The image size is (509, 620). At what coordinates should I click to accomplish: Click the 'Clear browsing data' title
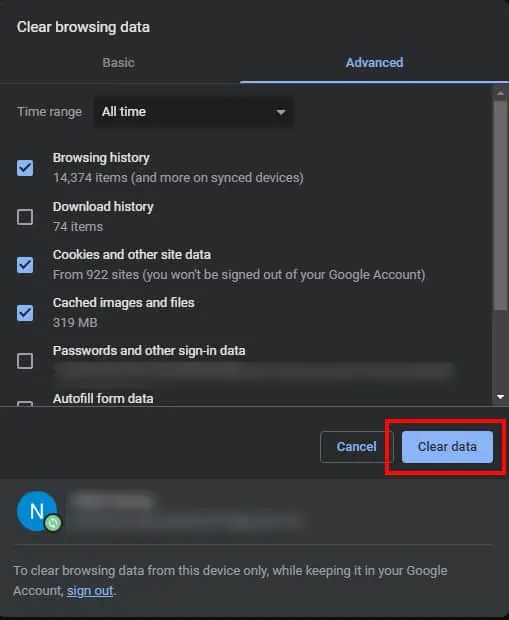coord(83,27)
